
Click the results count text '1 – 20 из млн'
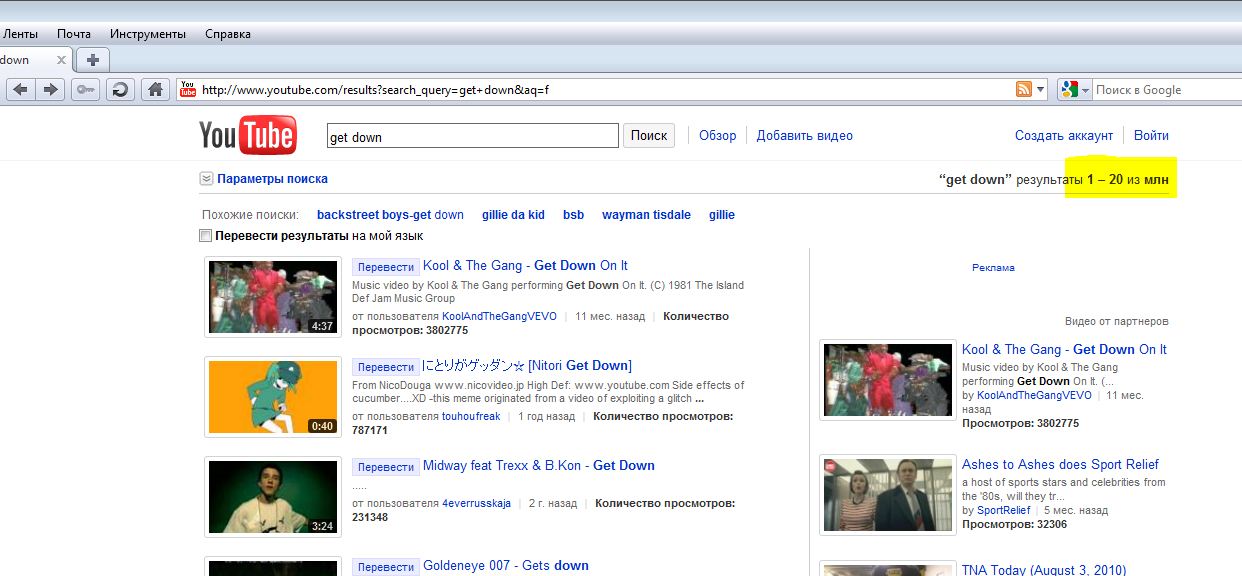pos(1128,179)
